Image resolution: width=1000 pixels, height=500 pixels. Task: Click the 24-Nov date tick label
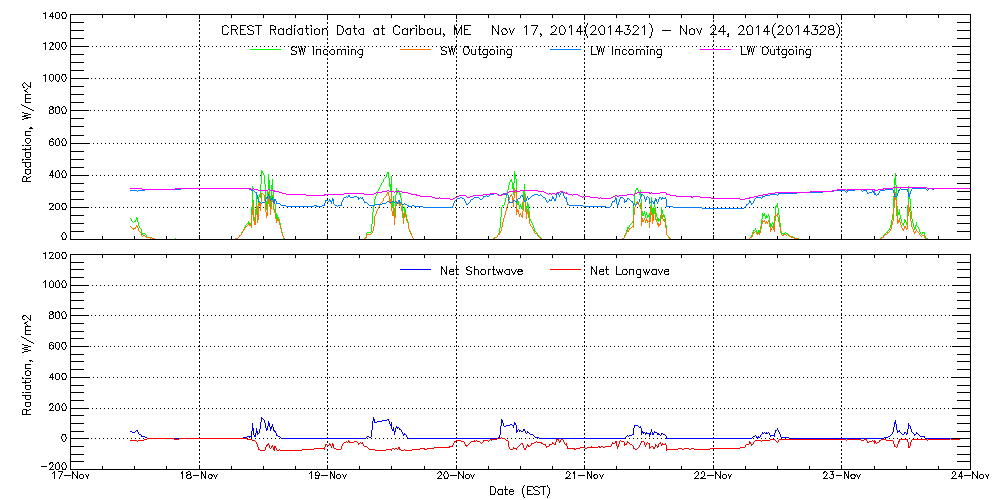(968, 476)
